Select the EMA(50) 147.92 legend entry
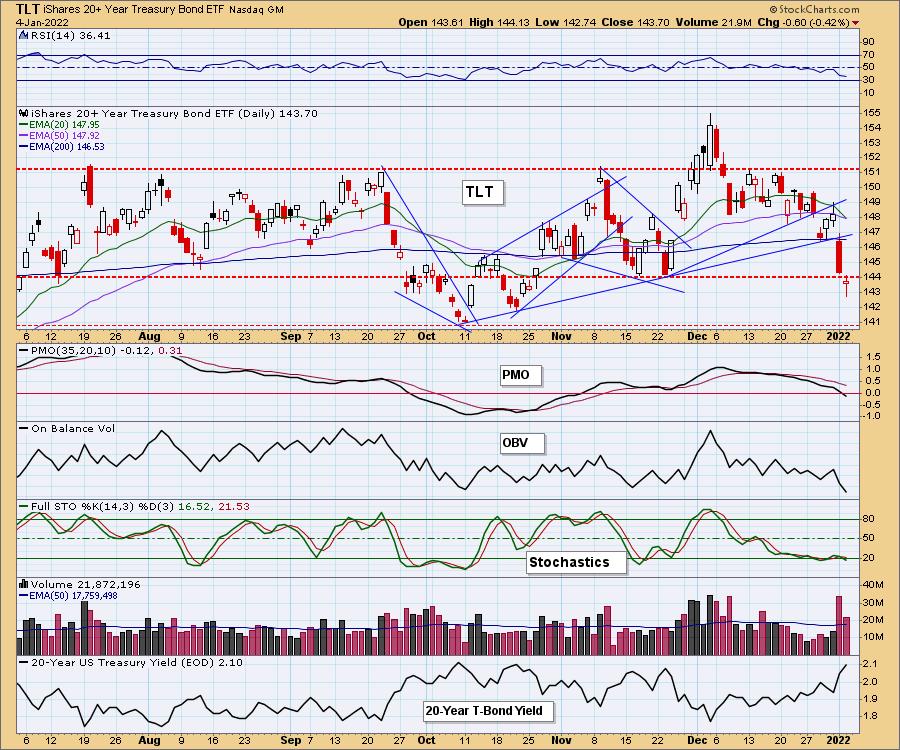900x750 pixels. (59, 135)
